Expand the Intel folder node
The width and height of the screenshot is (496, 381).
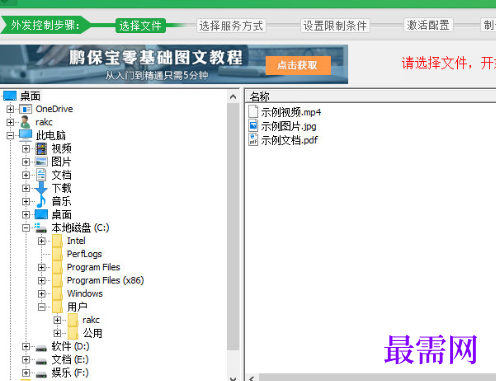(42, 241)
